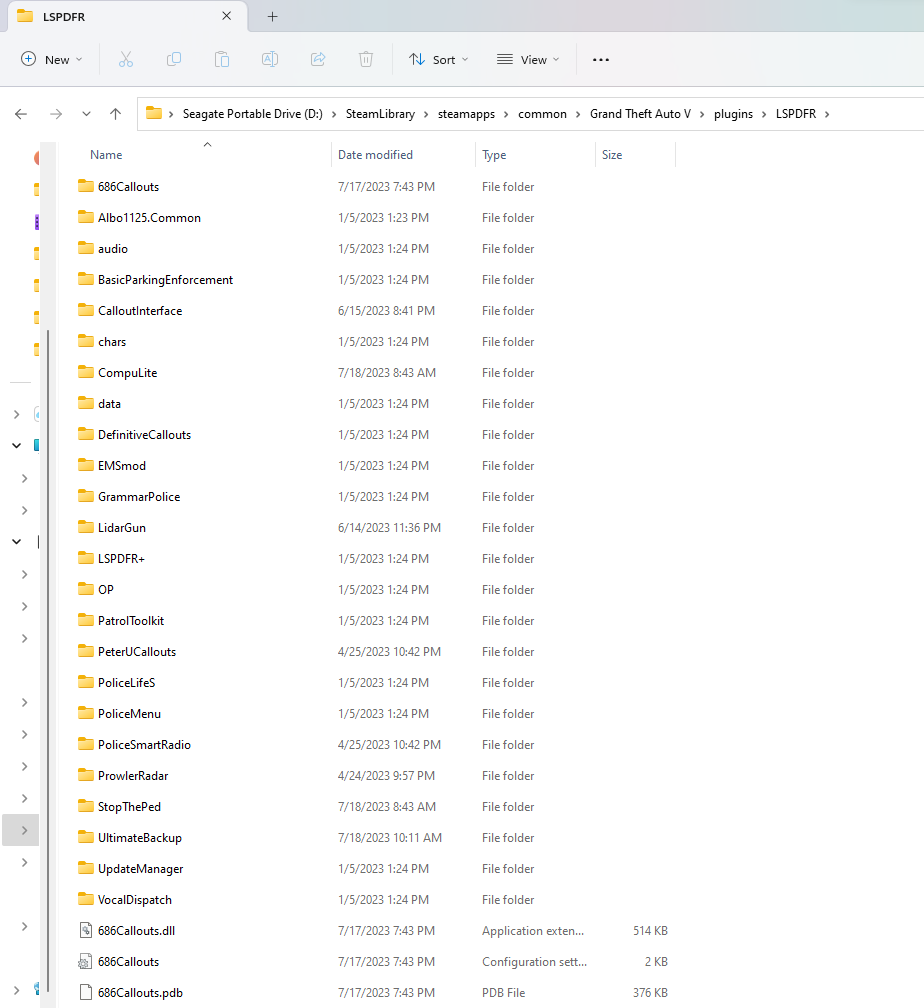
Task: Navigate to SteamLibrary breadcrumb
Action: pos(380,114)
